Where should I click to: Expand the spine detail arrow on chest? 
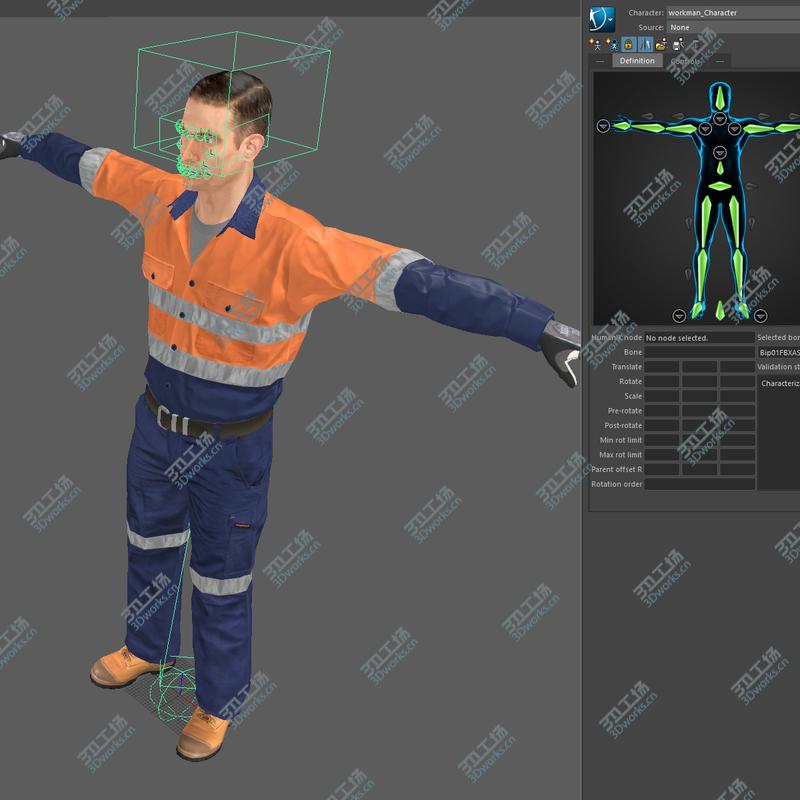[x=719, y=152]
